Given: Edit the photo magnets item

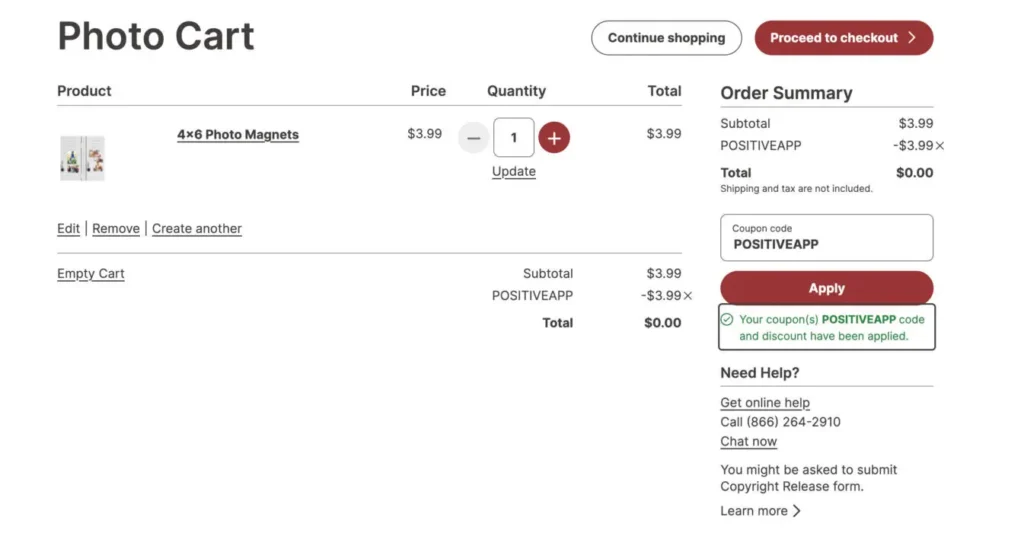Looking at the screenshot, I should (69, 229).
